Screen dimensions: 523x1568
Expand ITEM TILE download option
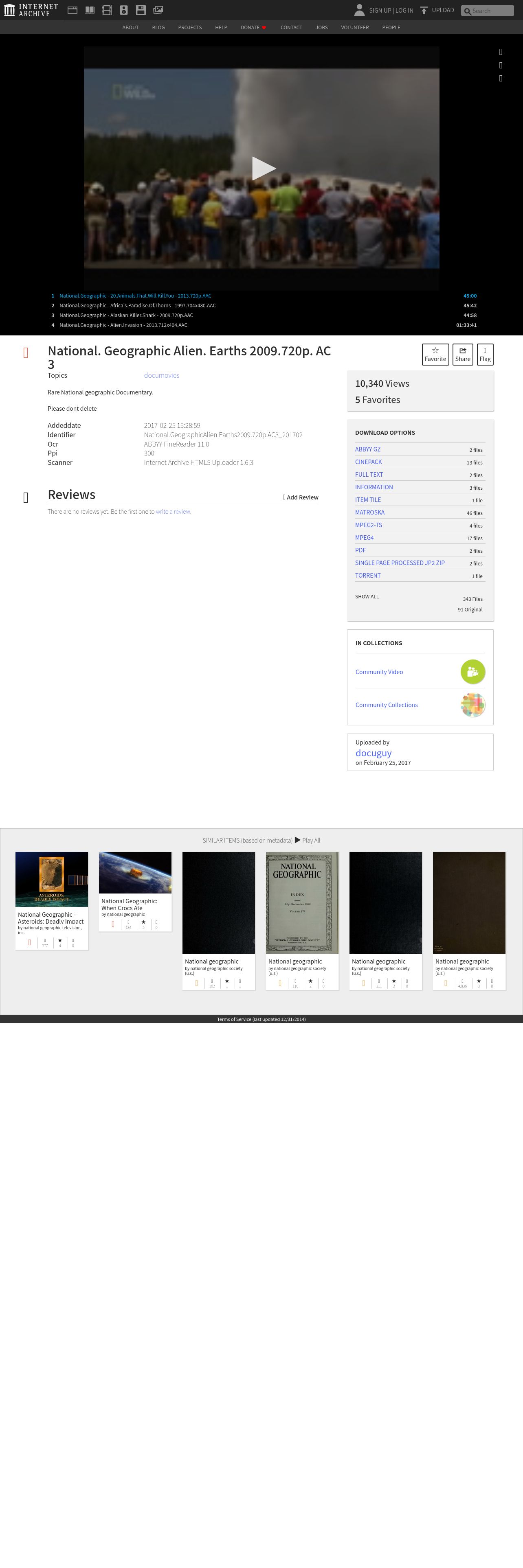pos(368,500)
